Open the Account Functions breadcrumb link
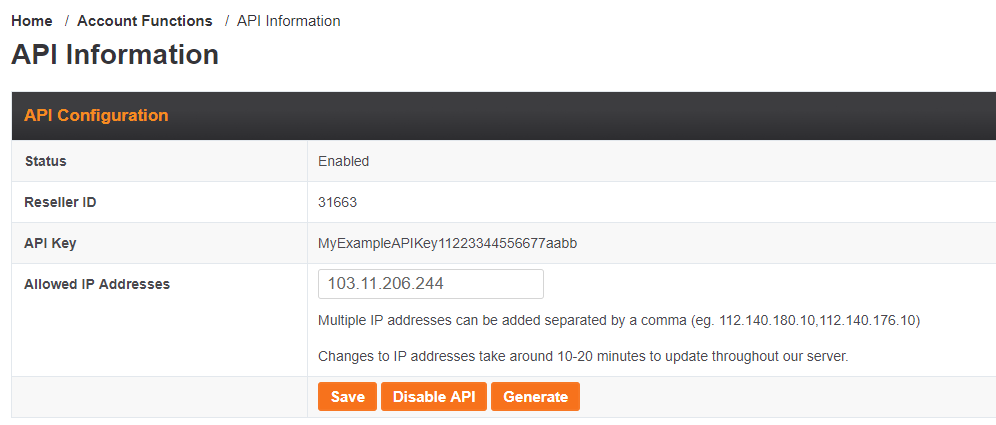The image size is (996, 425). 144,21
